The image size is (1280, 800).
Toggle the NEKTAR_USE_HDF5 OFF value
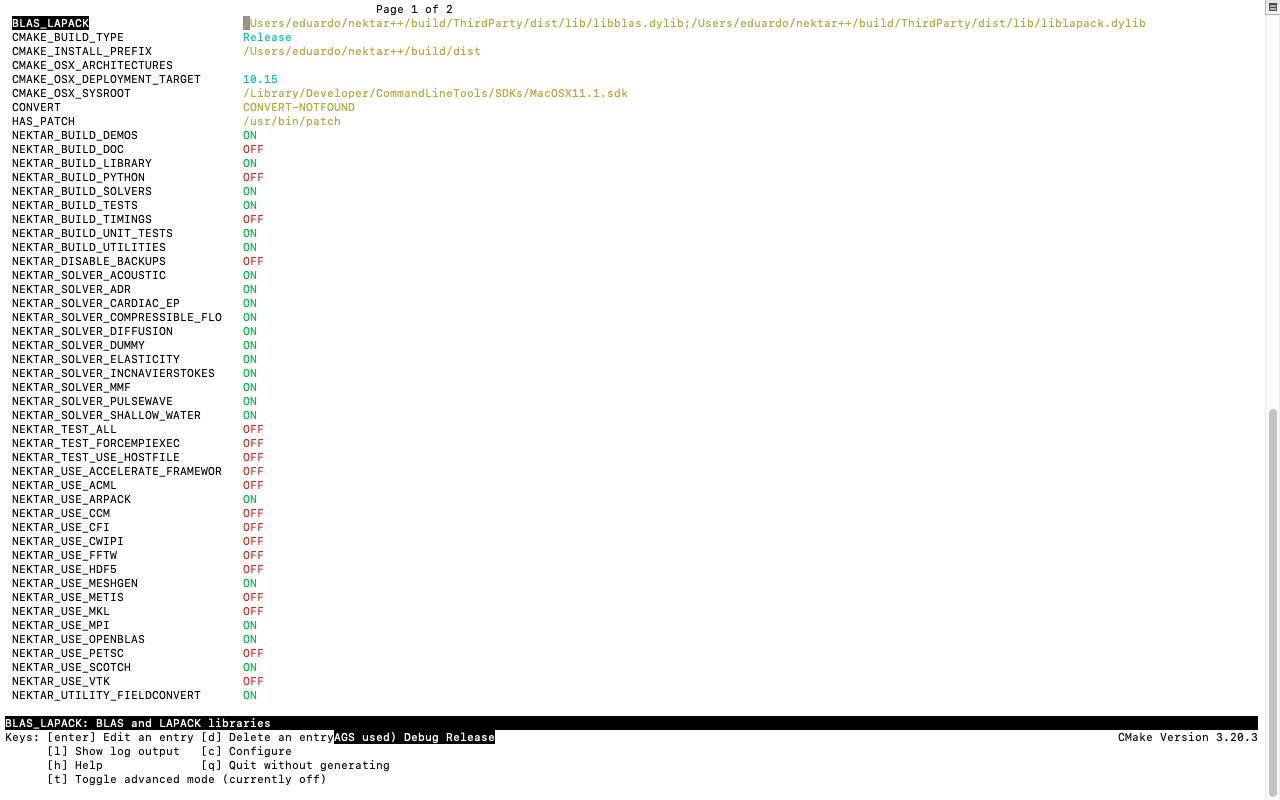253,569
